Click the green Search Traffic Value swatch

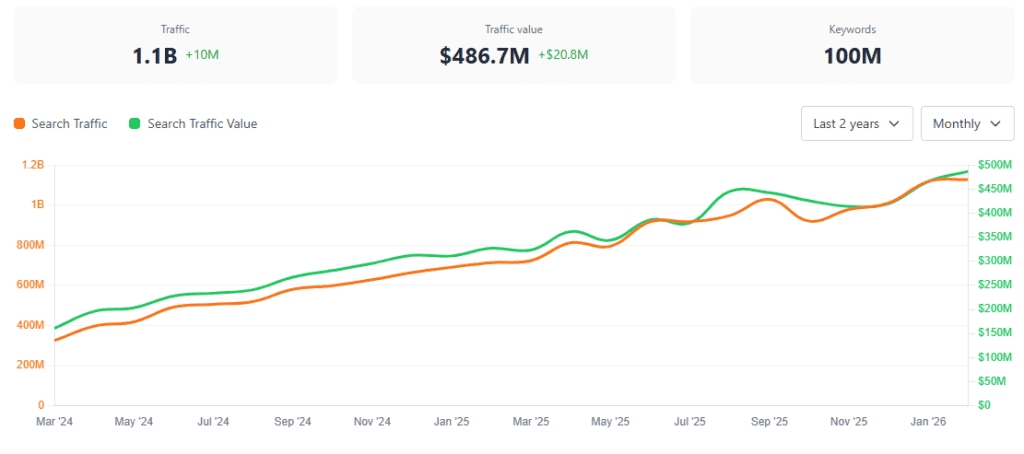[135, 123]
